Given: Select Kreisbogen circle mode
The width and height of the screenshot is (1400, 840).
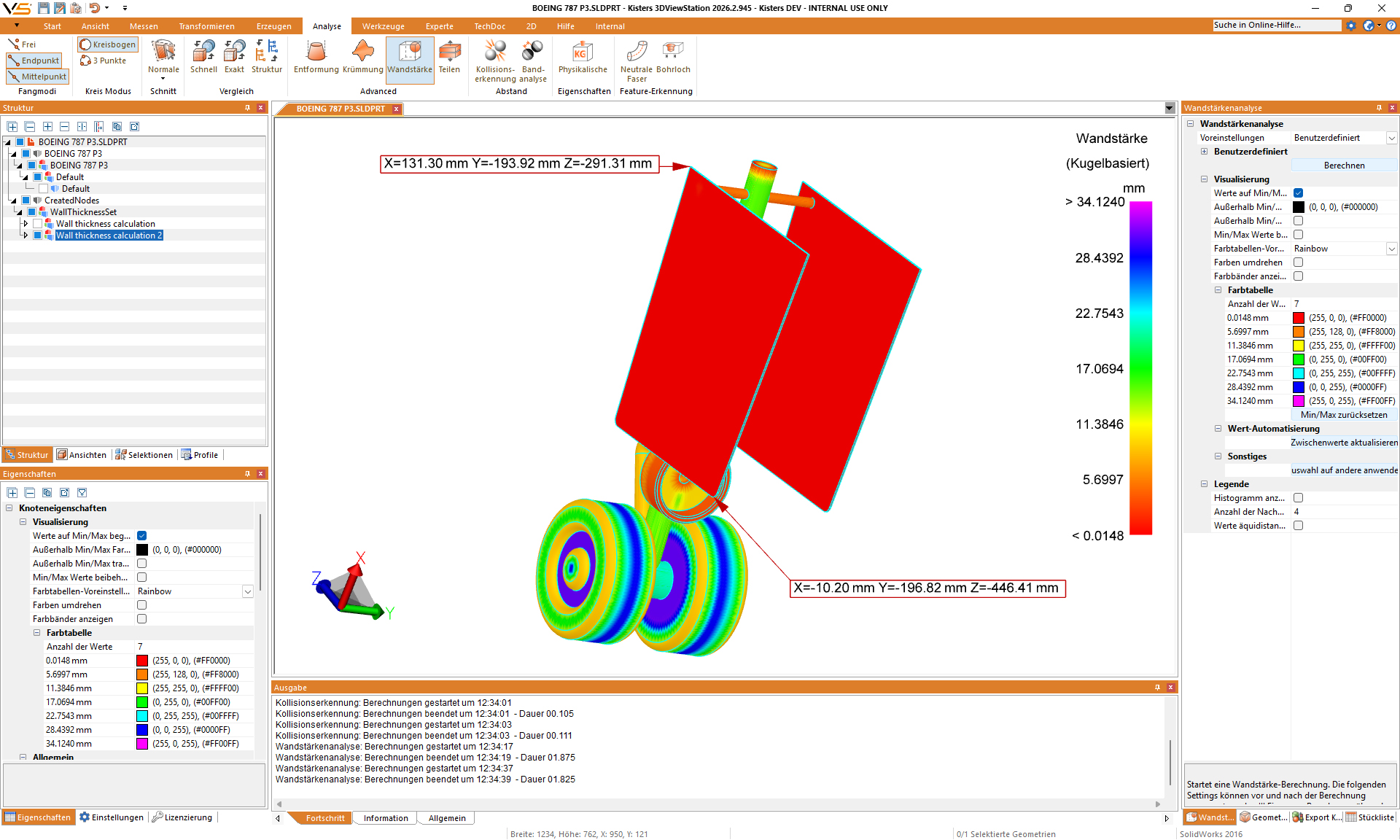Looking at the screenshot, I should pos(108,44).
